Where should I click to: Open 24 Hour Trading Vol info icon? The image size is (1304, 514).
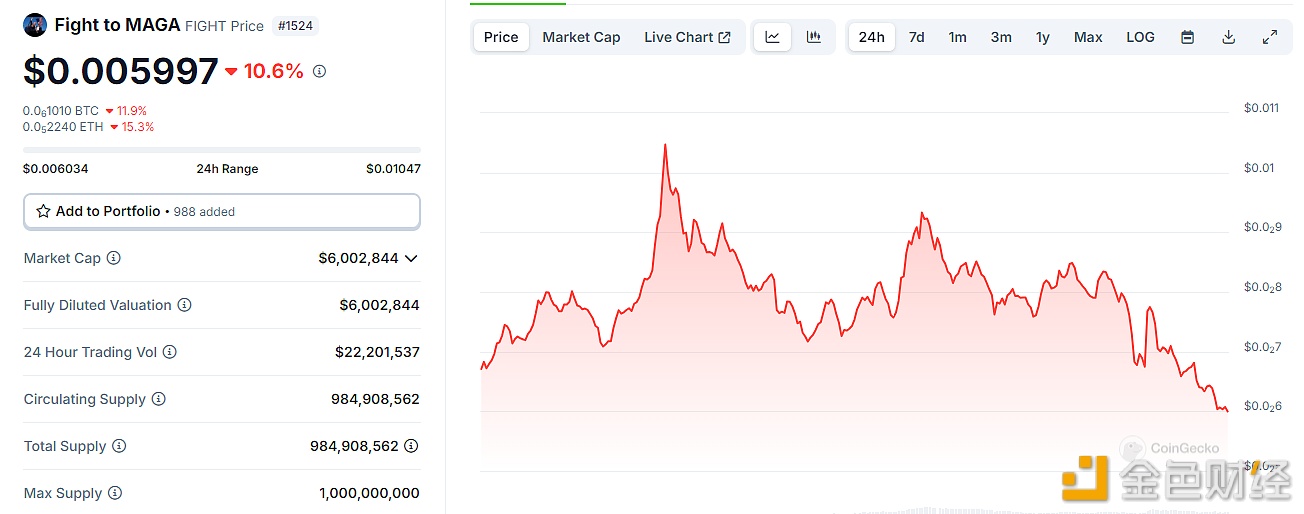click(170, 352)
